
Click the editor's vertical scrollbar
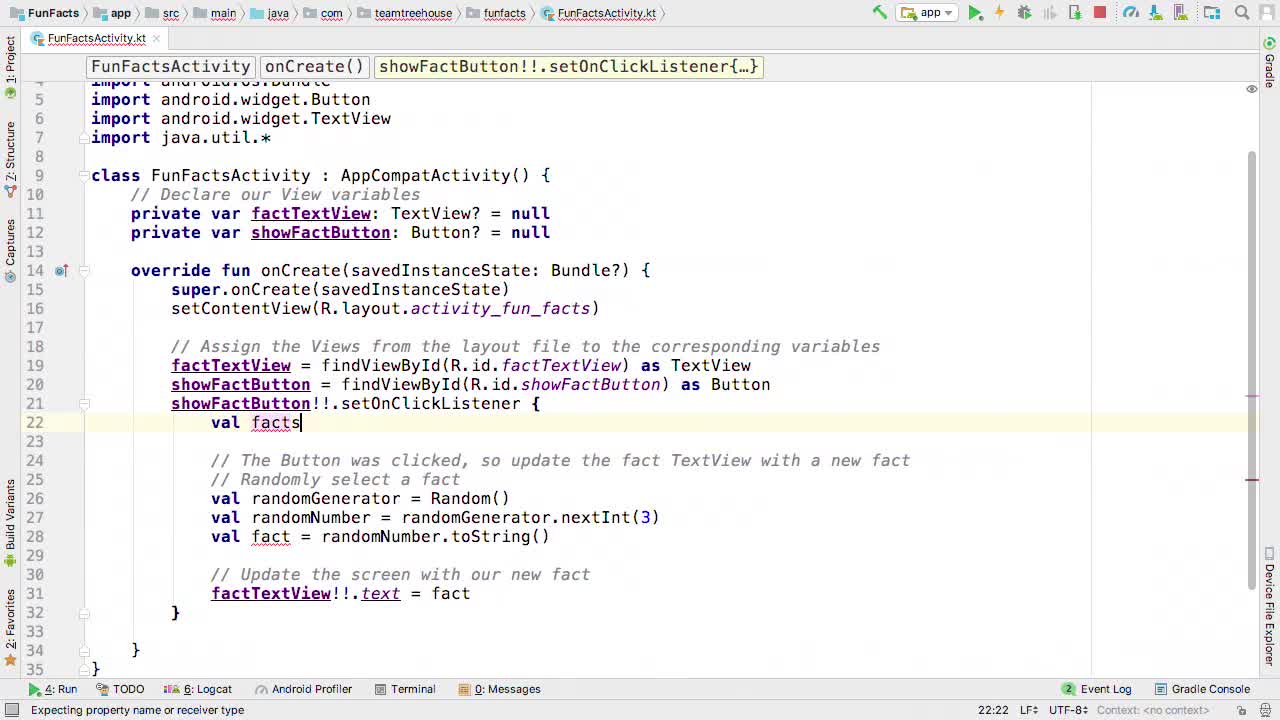coord(1251,370)
